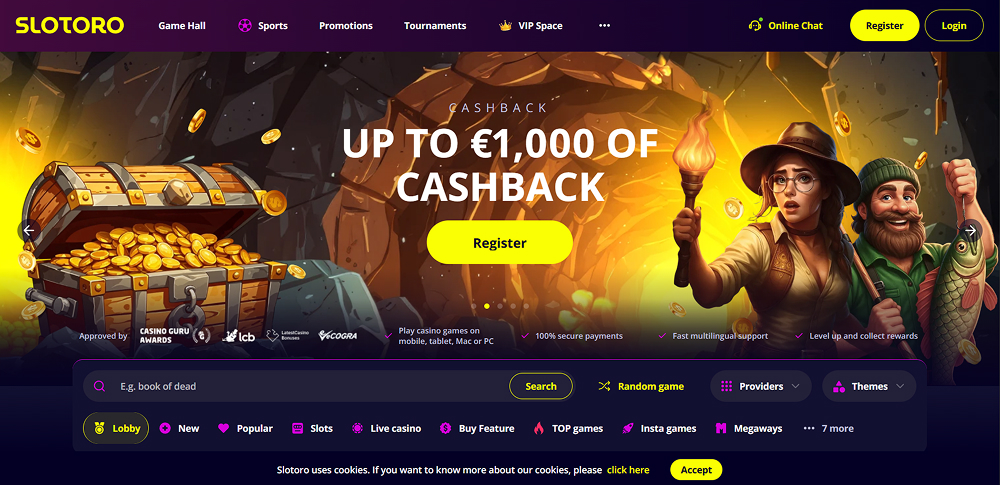Expand the Themes dropdown
The height and width of the screenshot is (485, 1000).
[x=869, y=386]
